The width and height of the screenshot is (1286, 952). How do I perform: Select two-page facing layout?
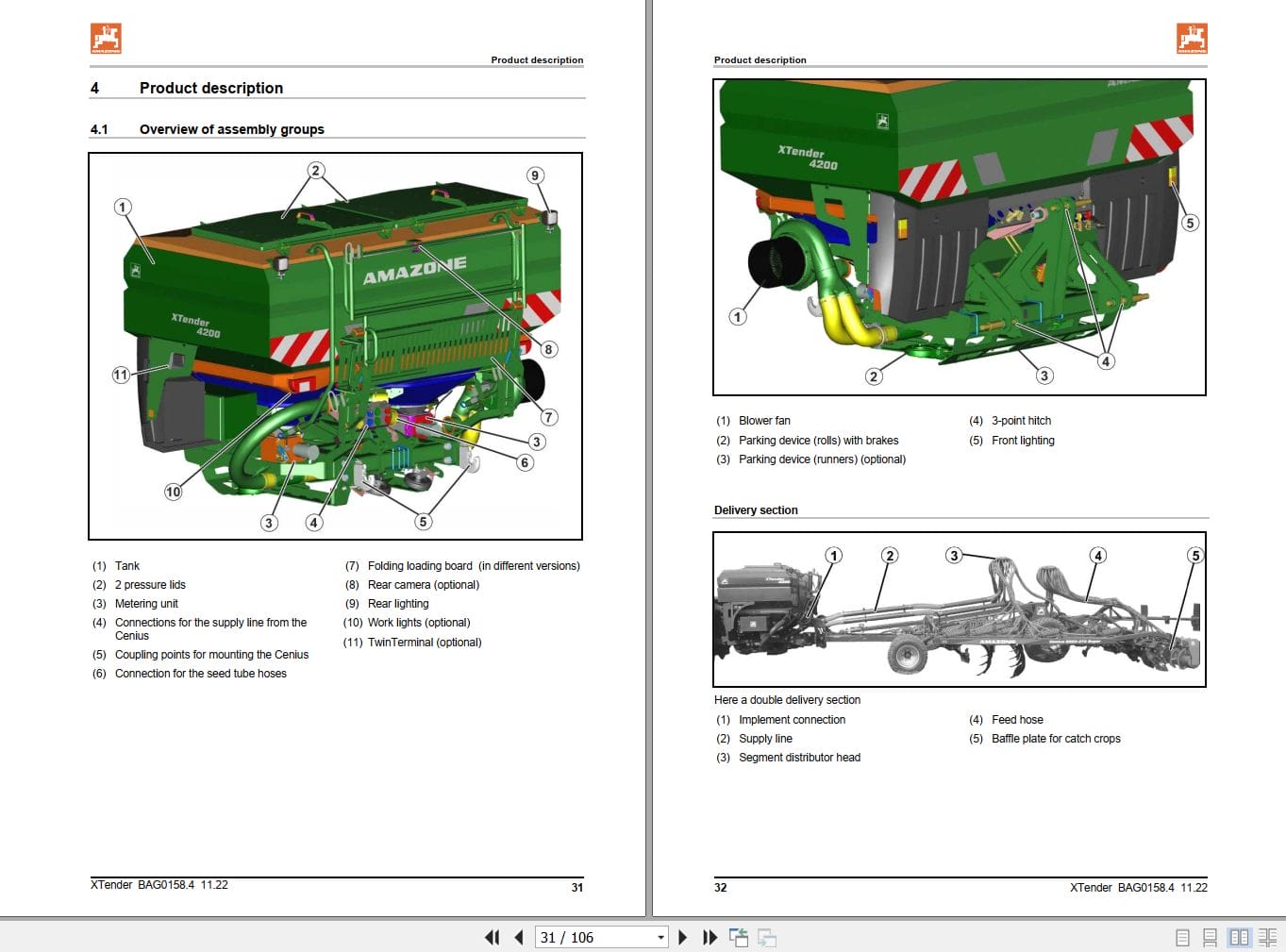tap(1239, 937)
